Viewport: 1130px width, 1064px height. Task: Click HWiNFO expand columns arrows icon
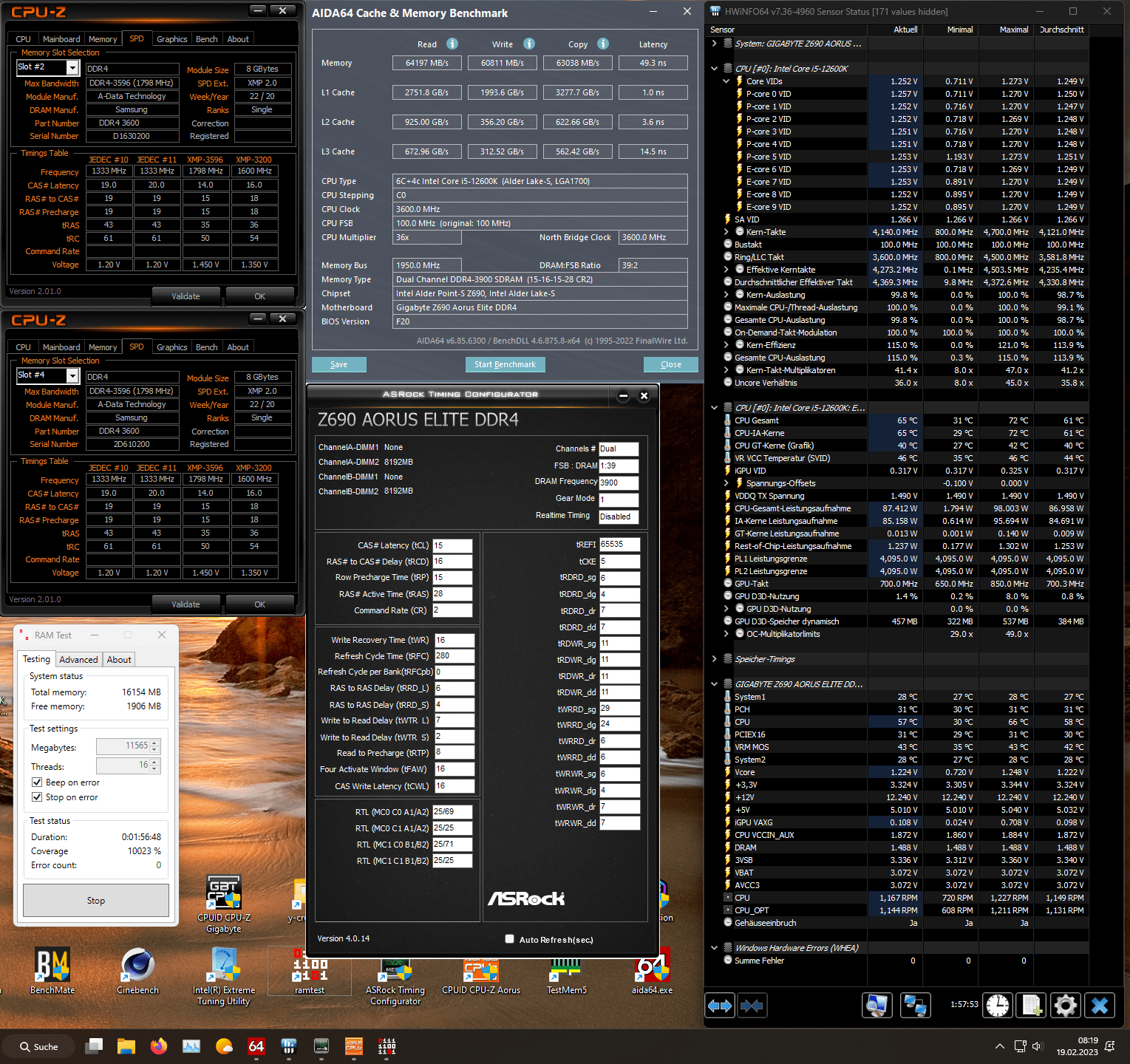coord(719,1006)
